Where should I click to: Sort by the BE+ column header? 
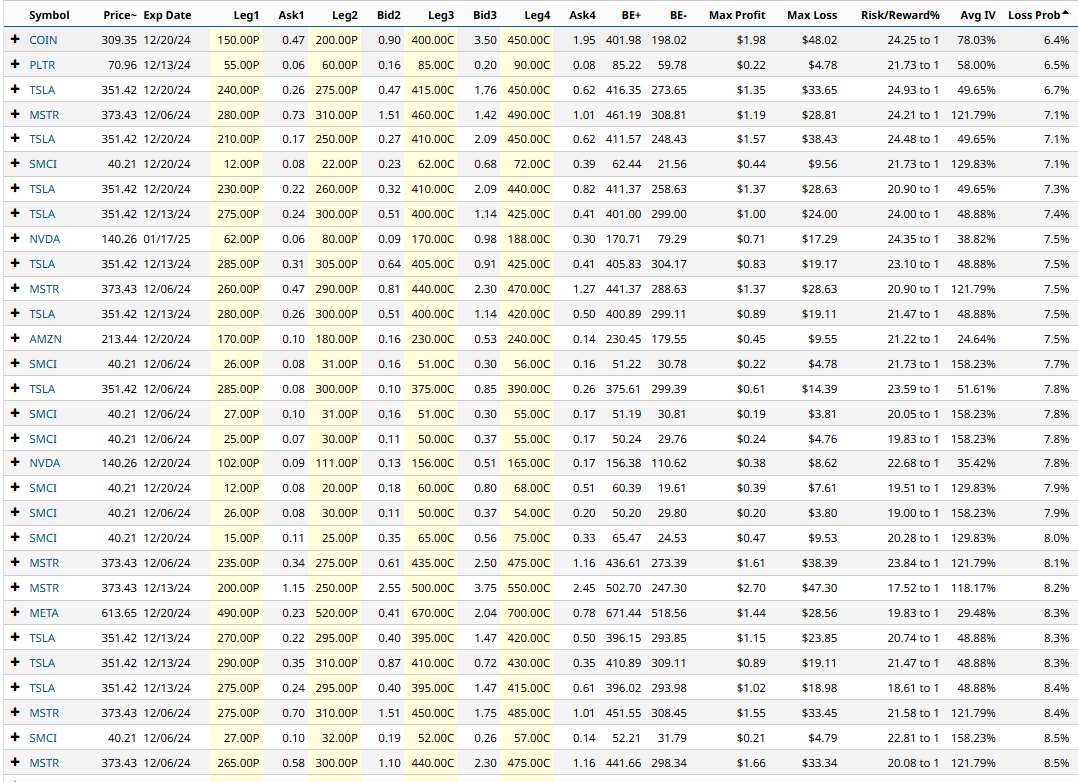(630, 15)
